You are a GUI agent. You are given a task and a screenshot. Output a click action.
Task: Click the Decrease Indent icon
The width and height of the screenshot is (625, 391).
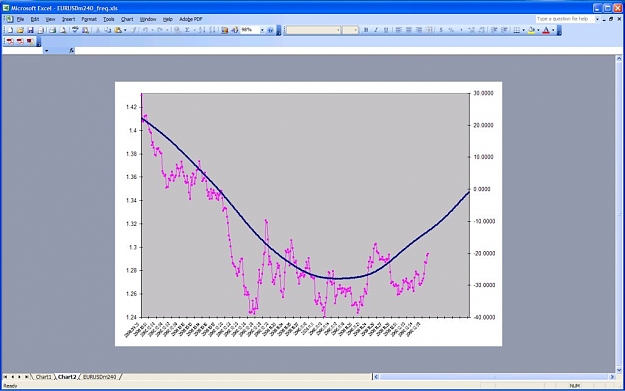pos(494,30)
